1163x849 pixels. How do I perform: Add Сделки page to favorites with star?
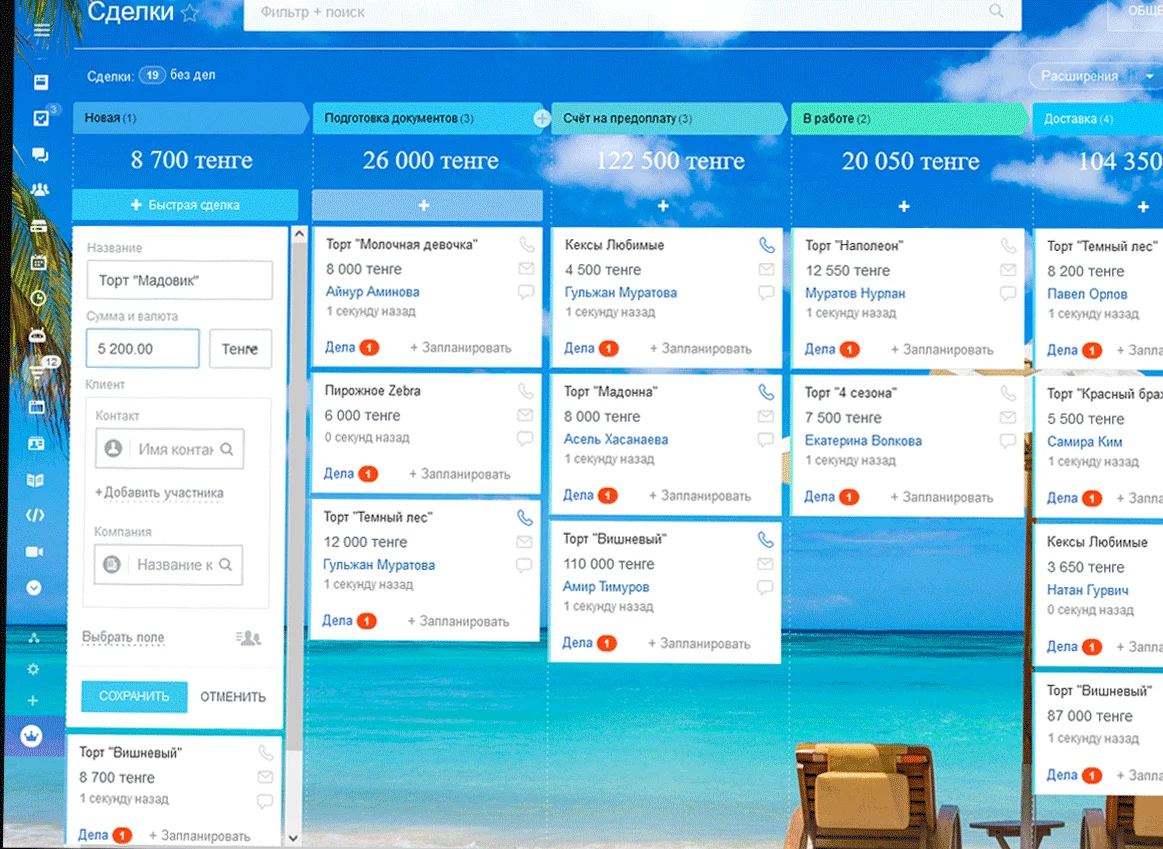coord(190,14)
